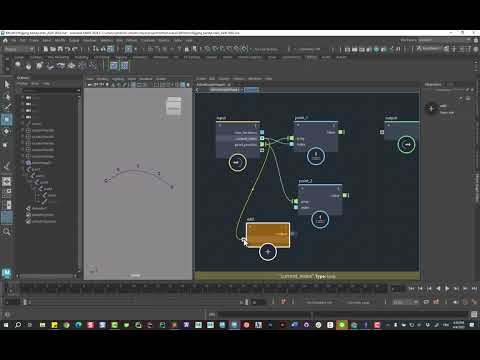This screenshot has width=480, height=360.
Task: Pick the Paint selection tool
Action: coord(7,107)
